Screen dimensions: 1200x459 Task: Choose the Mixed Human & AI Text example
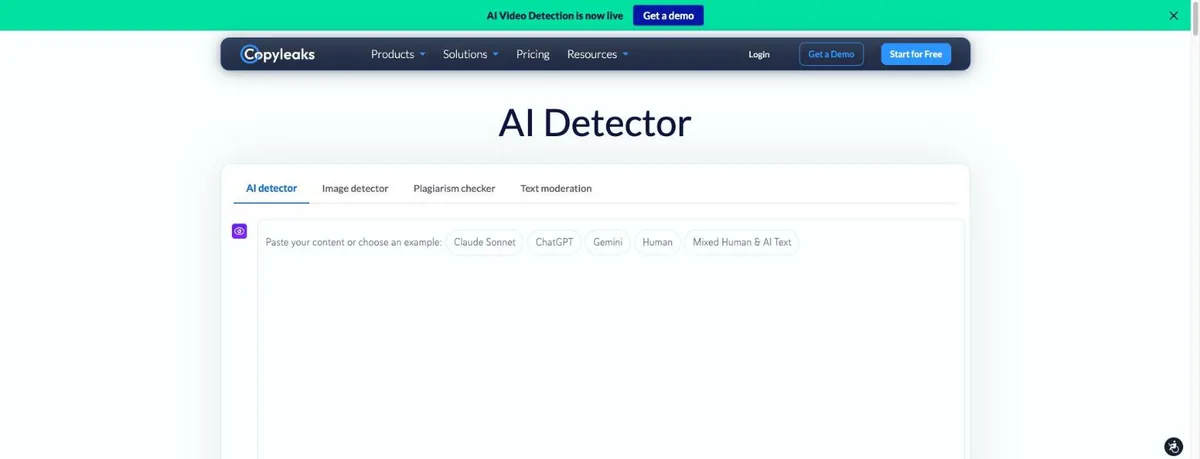742,242
